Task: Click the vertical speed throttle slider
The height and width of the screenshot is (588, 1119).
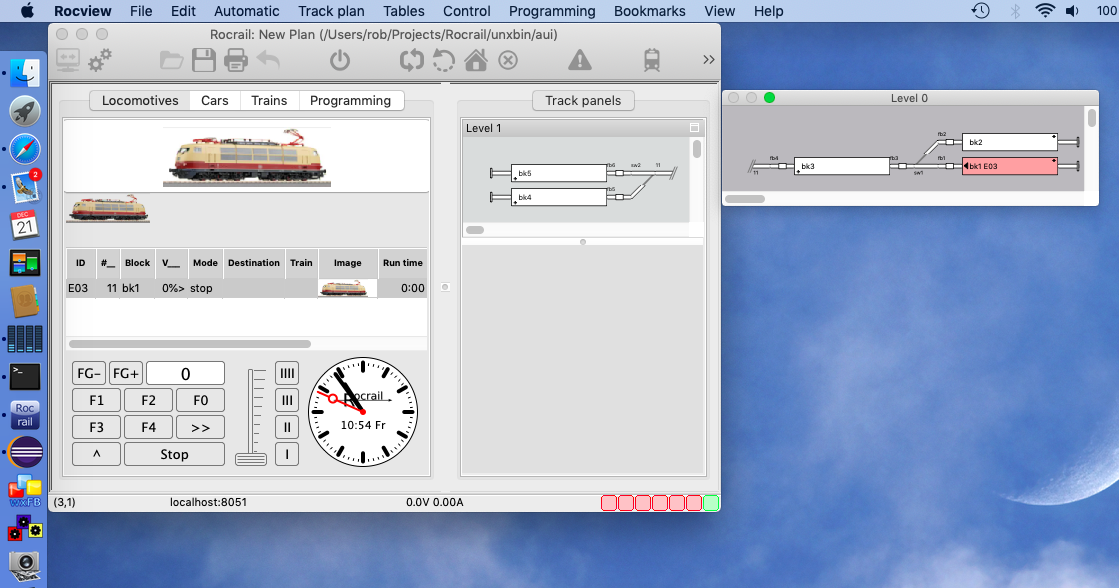Action: tap(251, 417)
